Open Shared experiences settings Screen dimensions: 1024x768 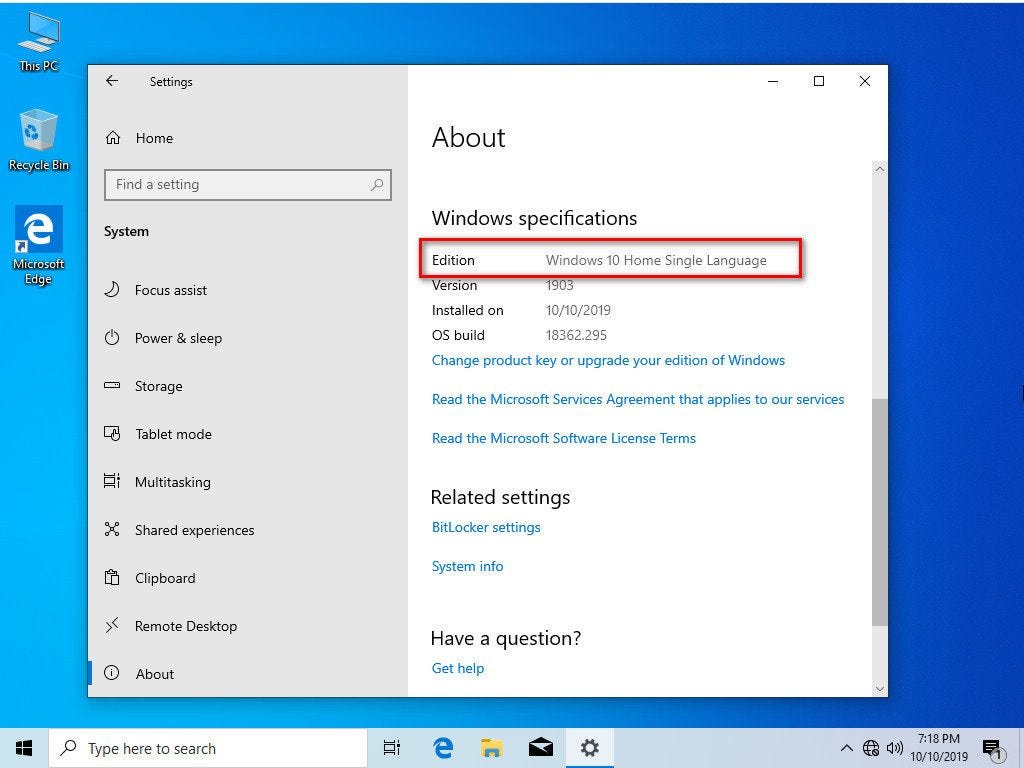(194, 530)
